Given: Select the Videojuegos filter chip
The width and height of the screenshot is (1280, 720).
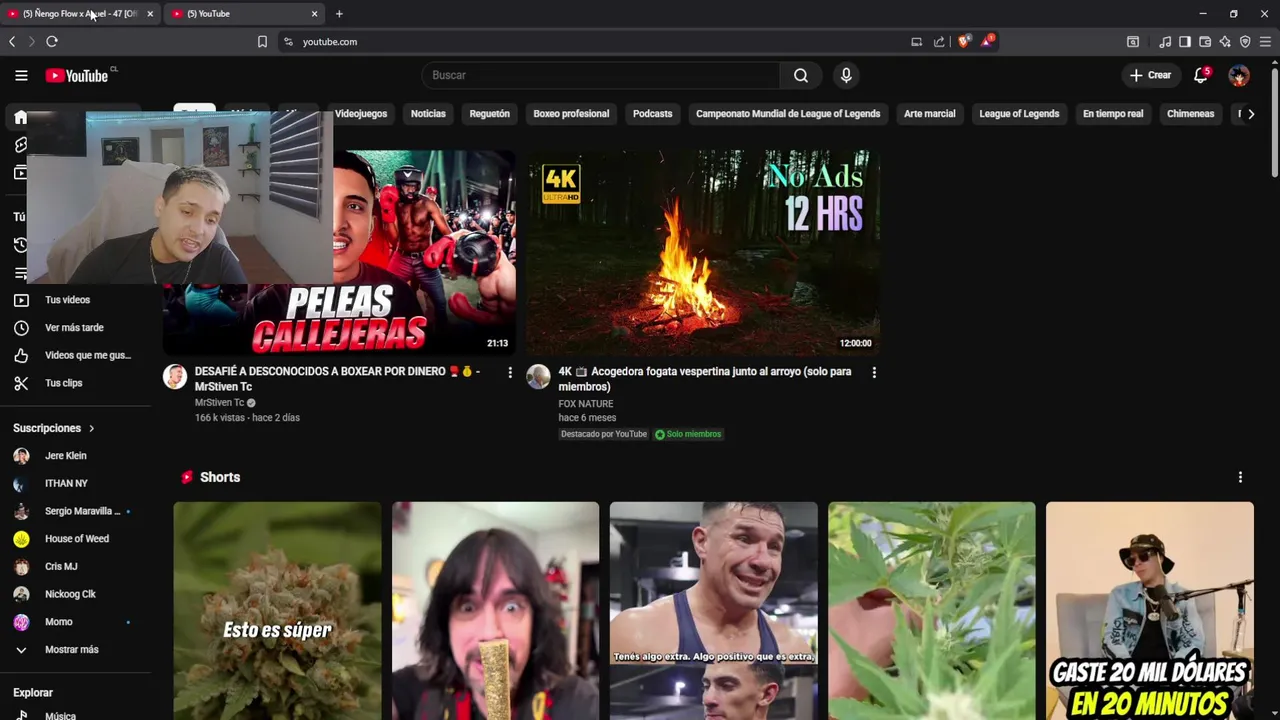Looking at the screenshot, I should pyautogui.click(x=361, y=113).
